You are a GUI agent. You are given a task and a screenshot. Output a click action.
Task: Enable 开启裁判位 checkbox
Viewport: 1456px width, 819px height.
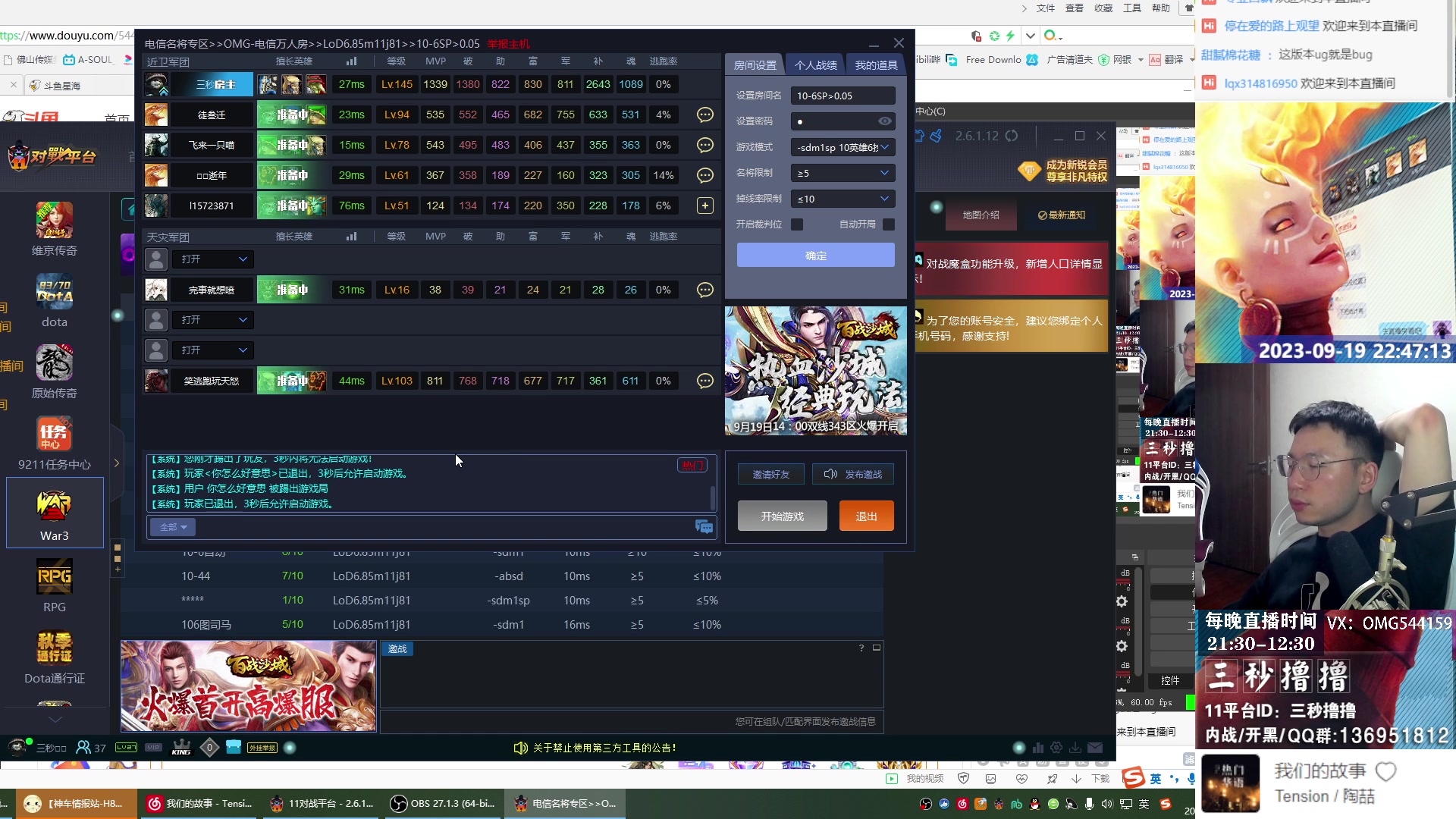coord(797,224)
